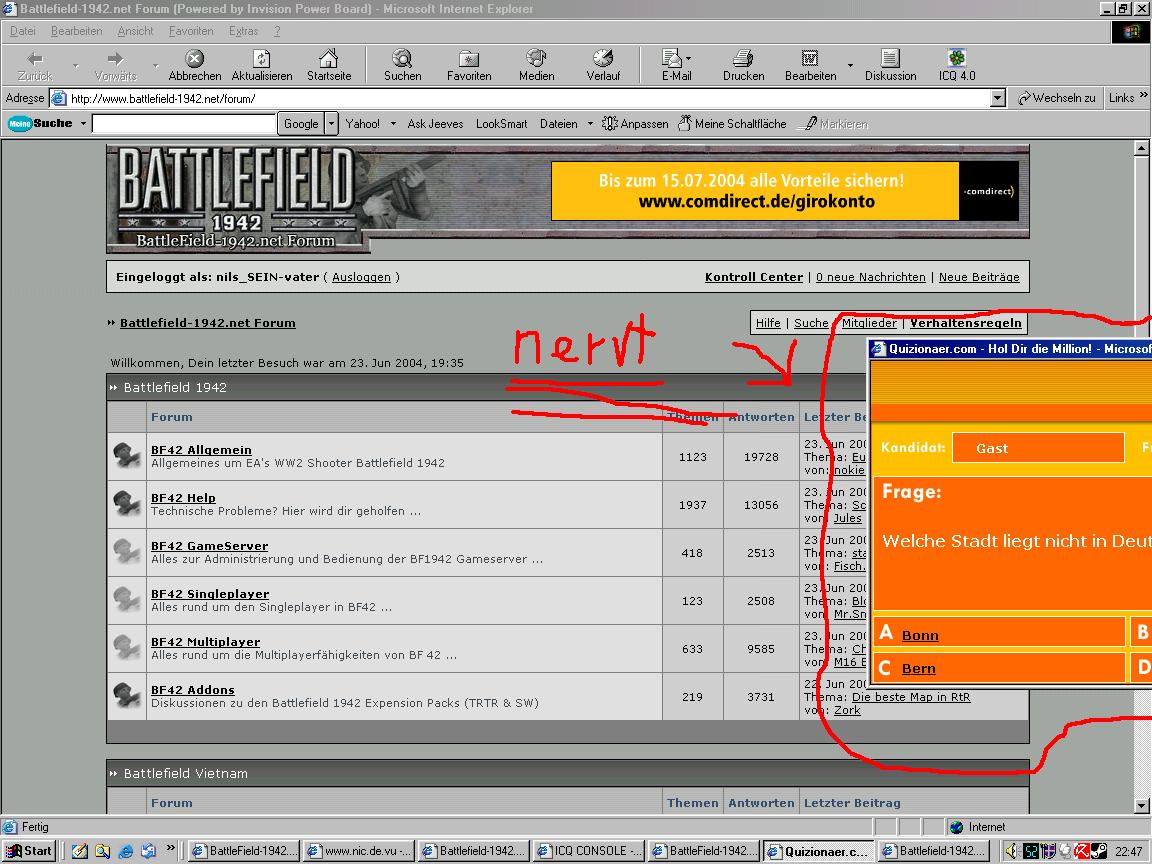Click the Bearbeiten Word edit icon

point(810,59)
